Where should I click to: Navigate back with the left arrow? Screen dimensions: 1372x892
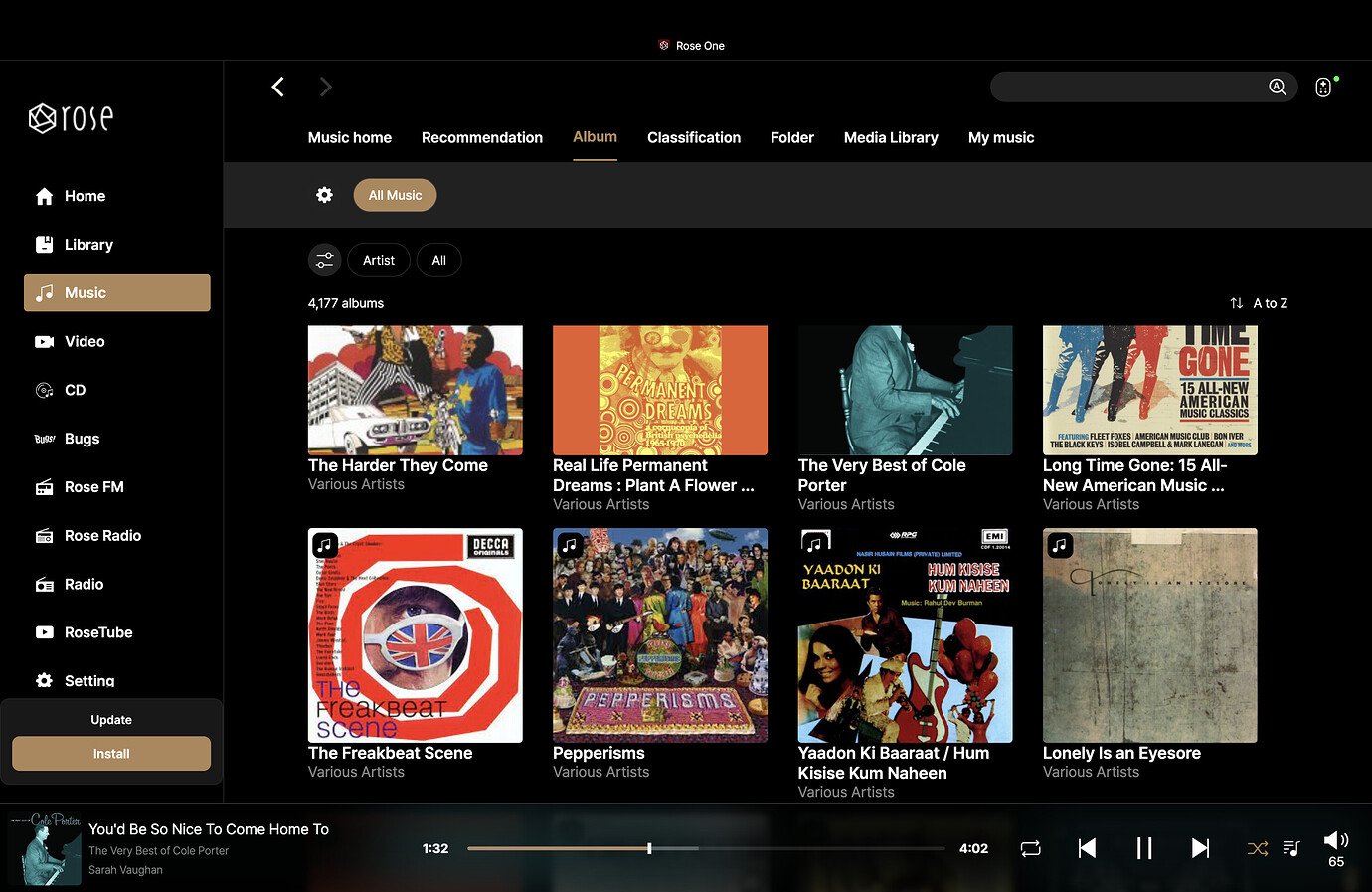point(278,88)
